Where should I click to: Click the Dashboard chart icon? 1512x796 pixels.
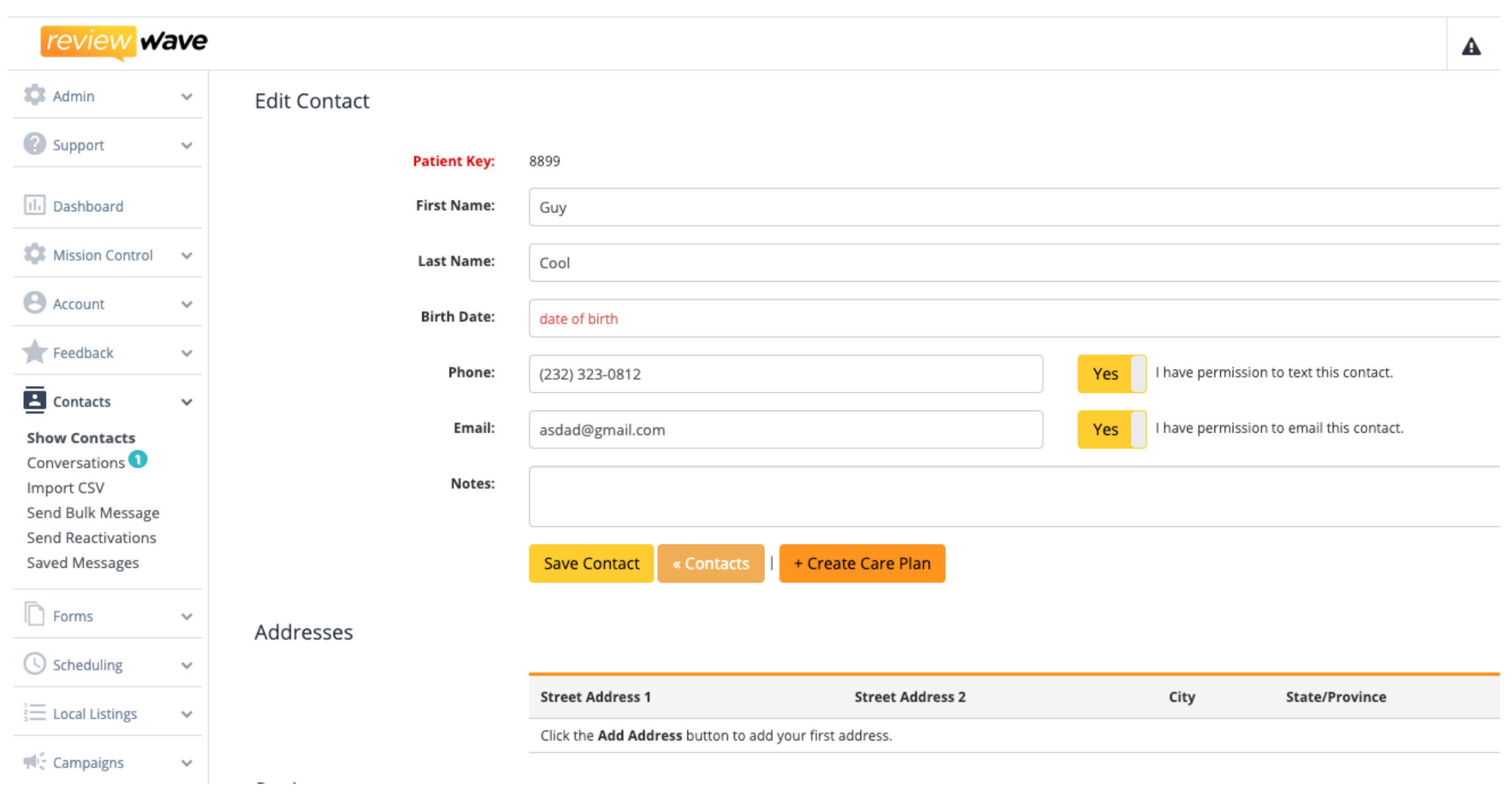35,205
